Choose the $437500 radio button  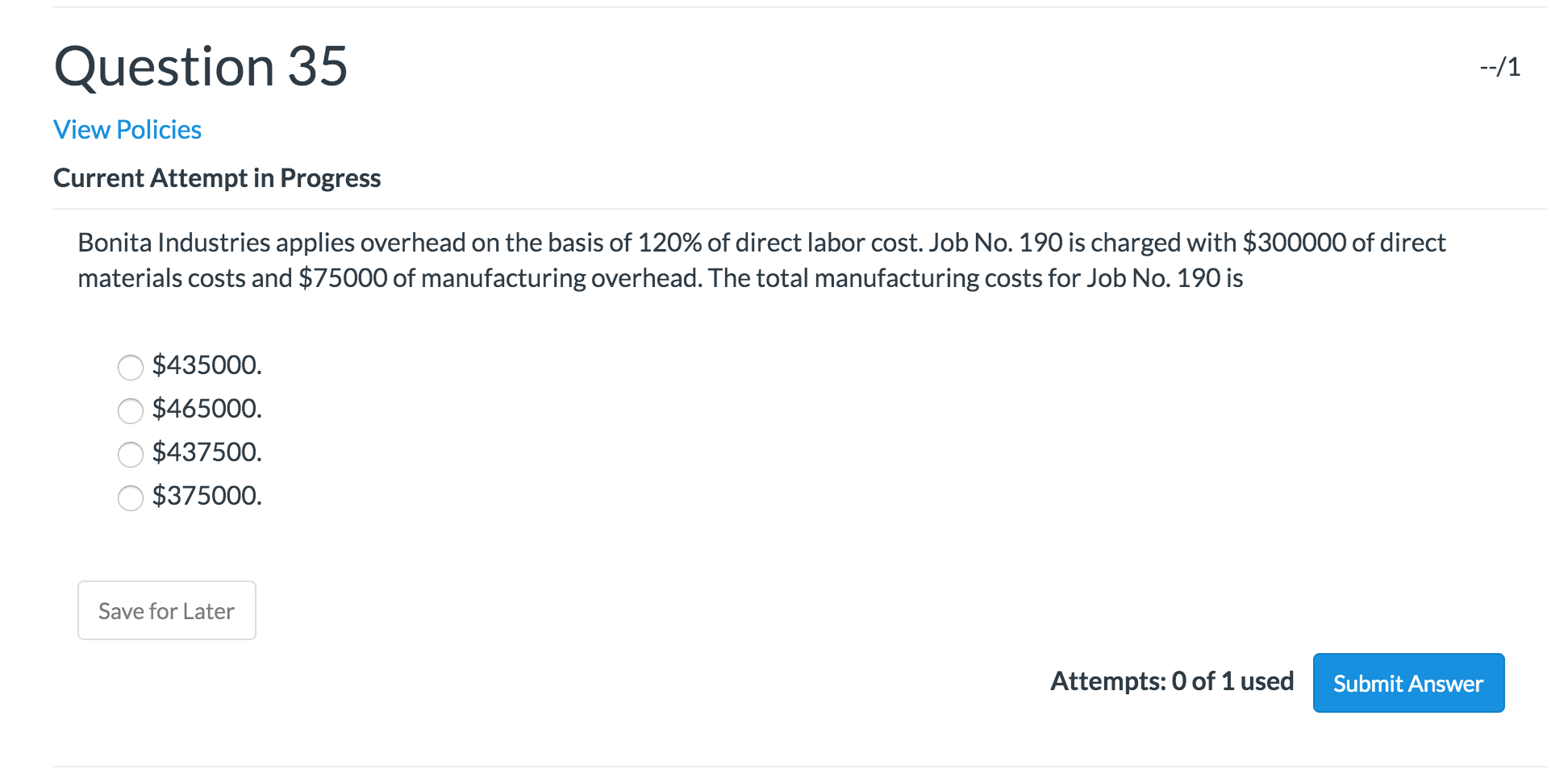click(130, 455)
